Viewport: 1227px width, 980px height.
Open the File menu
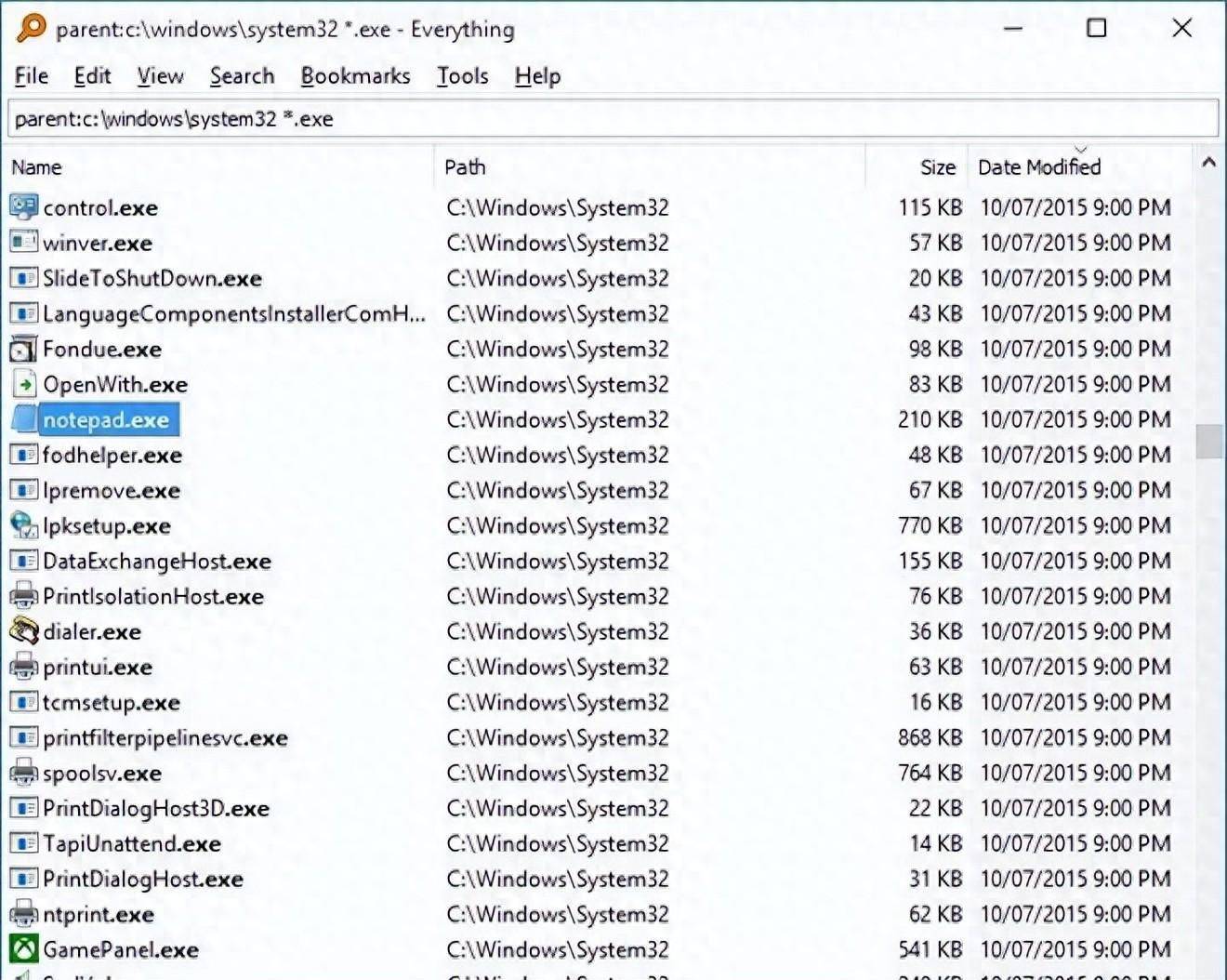(x=32, y=76)
